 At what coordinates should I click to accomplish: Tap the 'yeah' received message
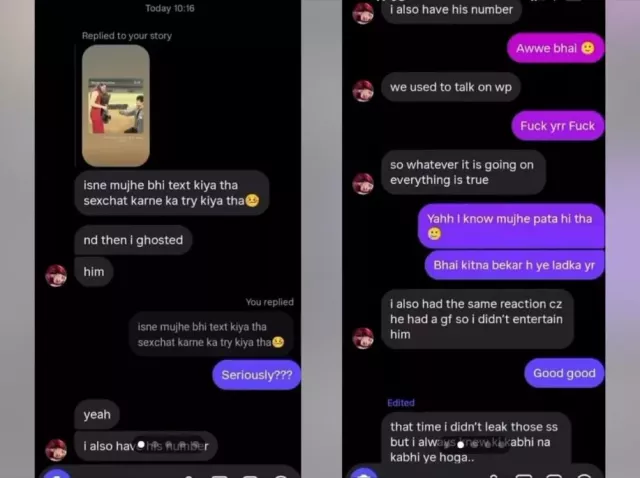pyautogui.click(x=97, y=414)
